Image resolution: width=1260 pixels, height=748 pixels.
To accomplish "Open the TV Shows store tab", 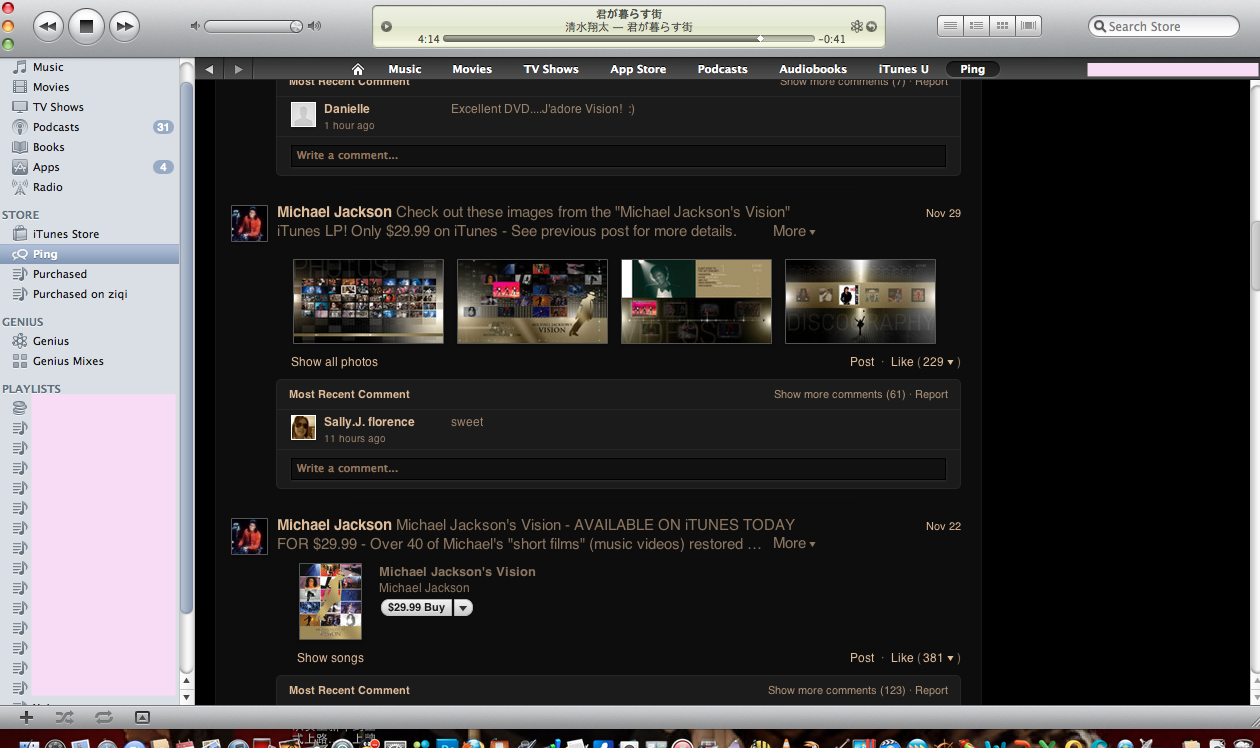I will (551, 69).
